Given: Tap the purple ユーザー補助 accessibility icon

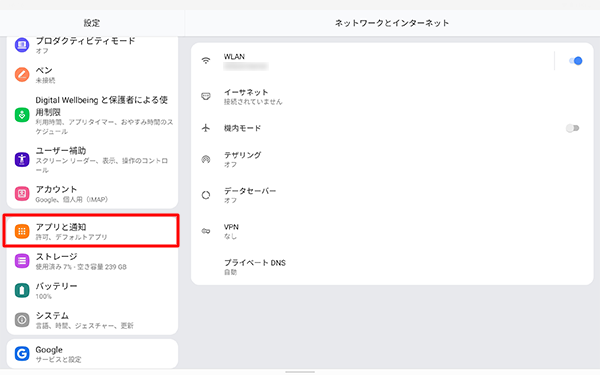Looking at the screenshot, I should (22, 159).
